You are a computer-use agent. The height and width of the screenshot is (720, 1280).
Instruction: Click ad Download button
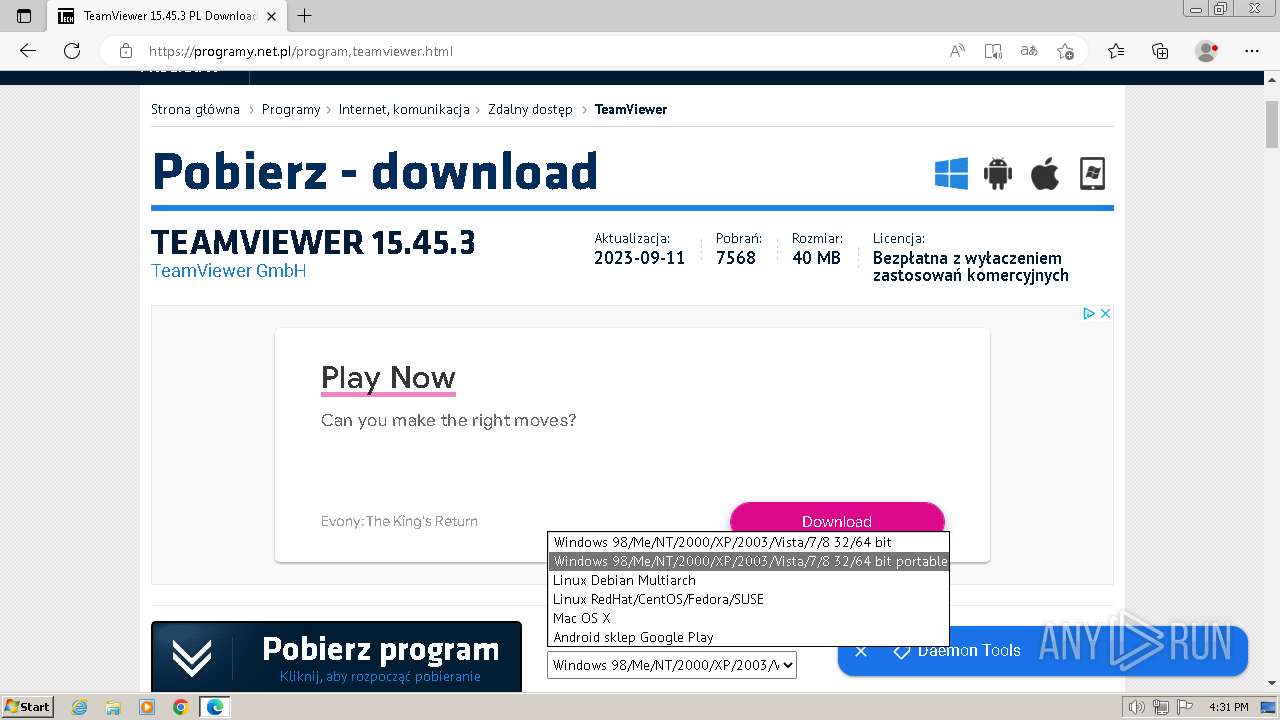pyautogui.click(x=837, y=521)
